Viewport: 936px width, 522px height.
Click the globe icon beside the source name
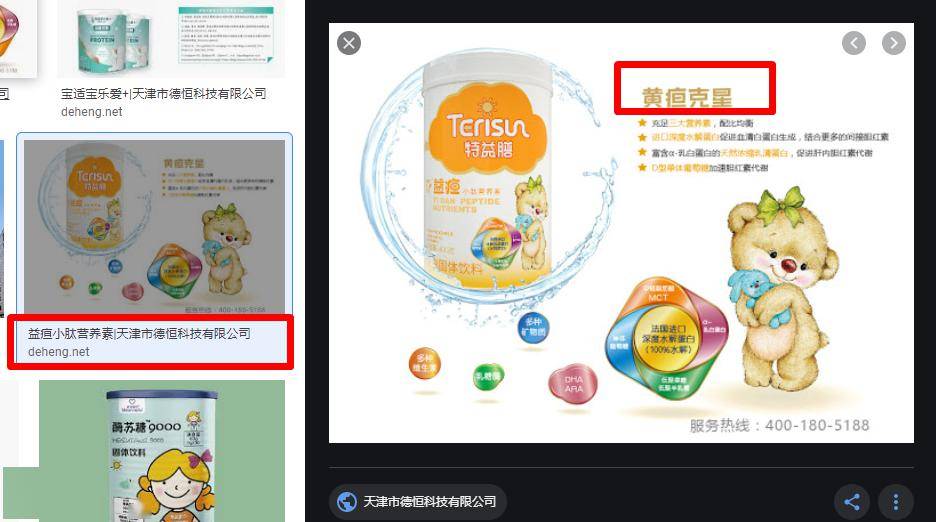pos(347,502)
